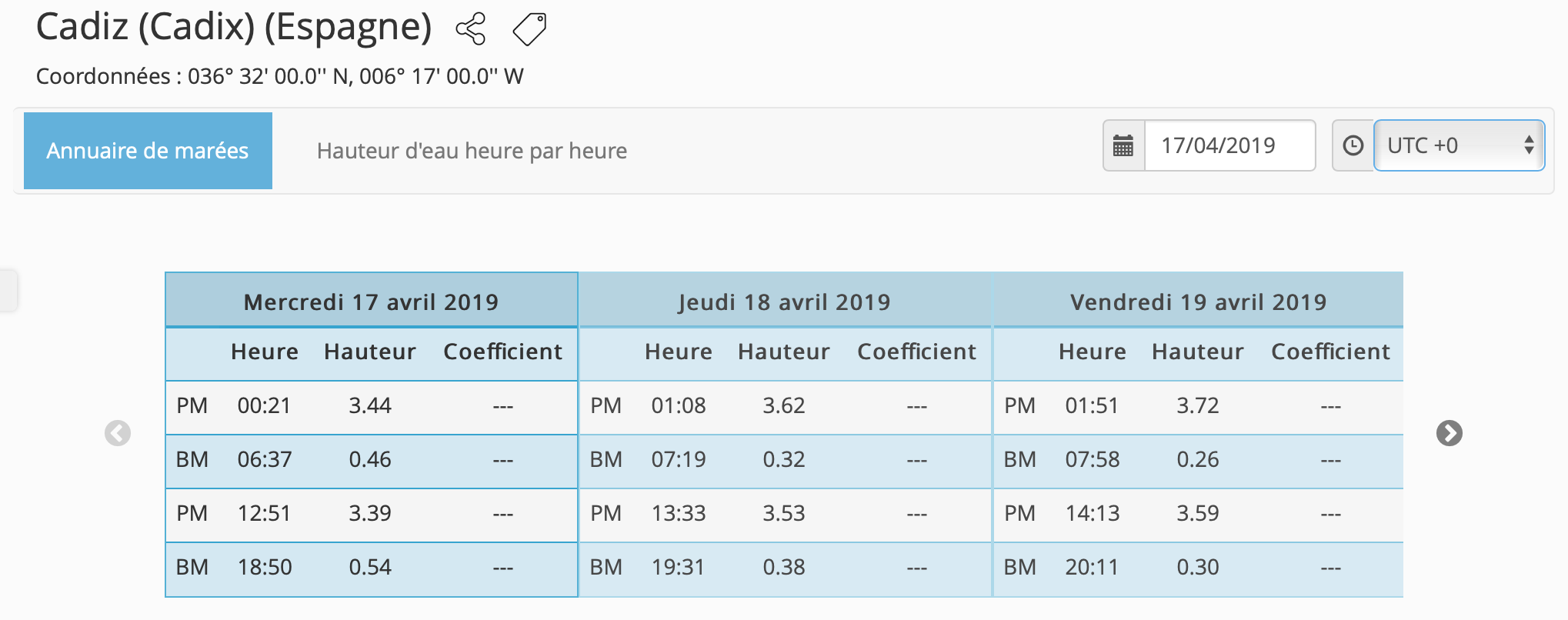
Task: Select the Mercredi 17 avril 2019 header
Action: (x=371, y=302)
